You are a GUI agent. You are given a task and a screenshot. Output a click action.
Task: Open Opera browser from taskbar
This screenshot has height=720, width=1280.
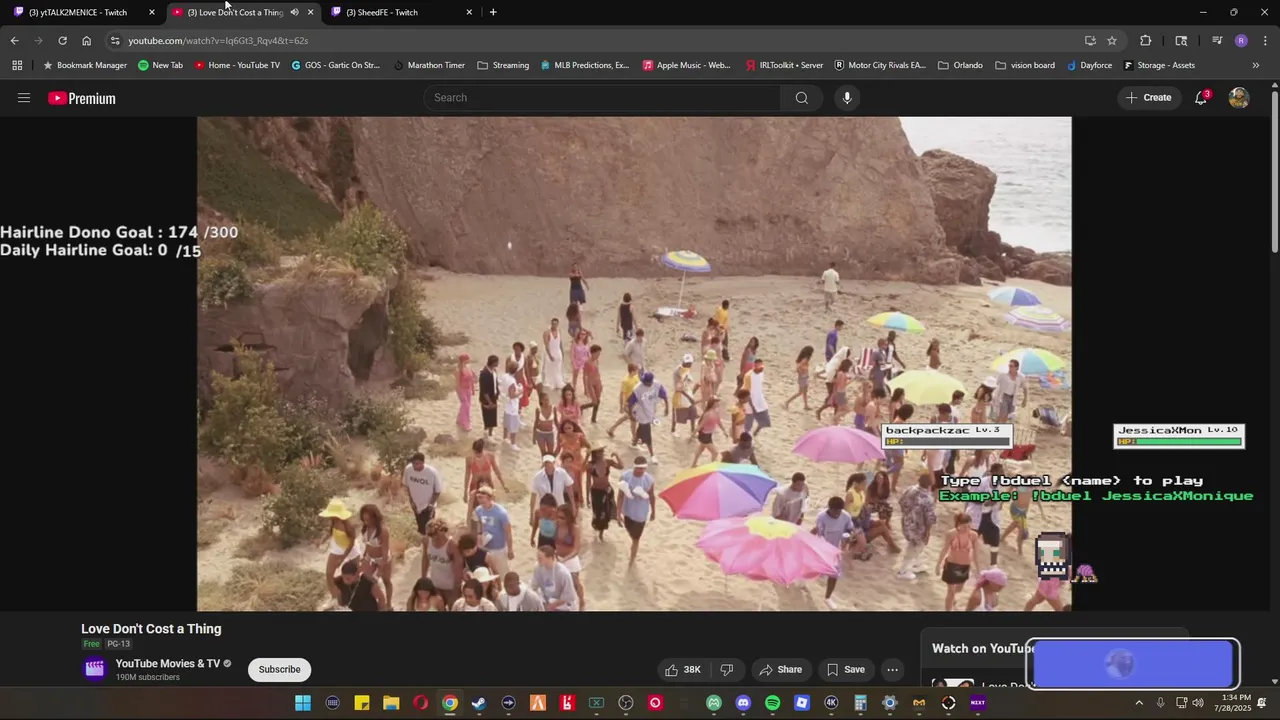point(420,703)
